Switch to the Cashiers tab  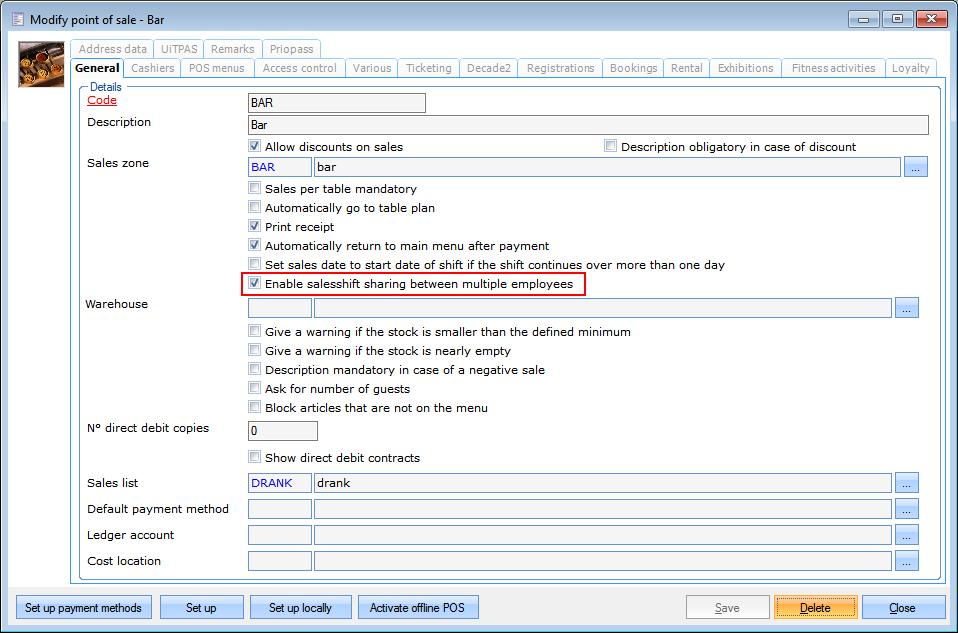tap(152, 68)
